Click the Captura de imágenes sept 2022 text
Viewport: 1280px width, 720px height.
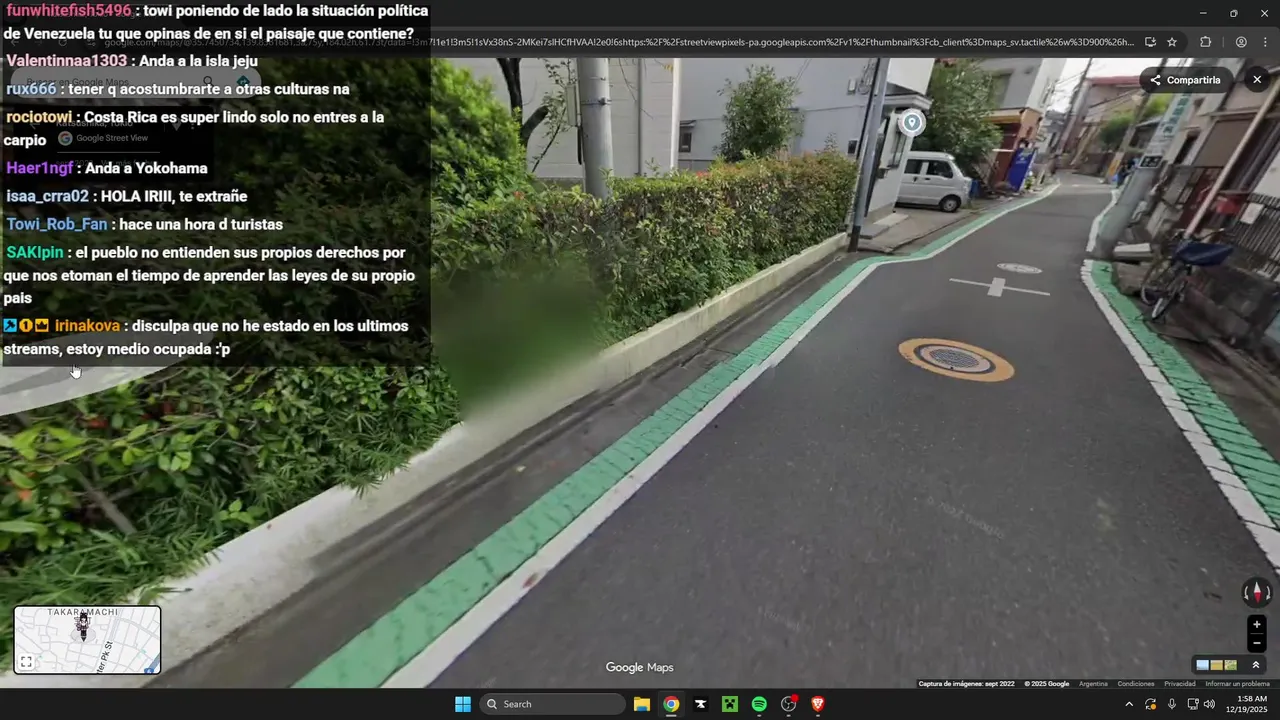(x=966, y=684)
